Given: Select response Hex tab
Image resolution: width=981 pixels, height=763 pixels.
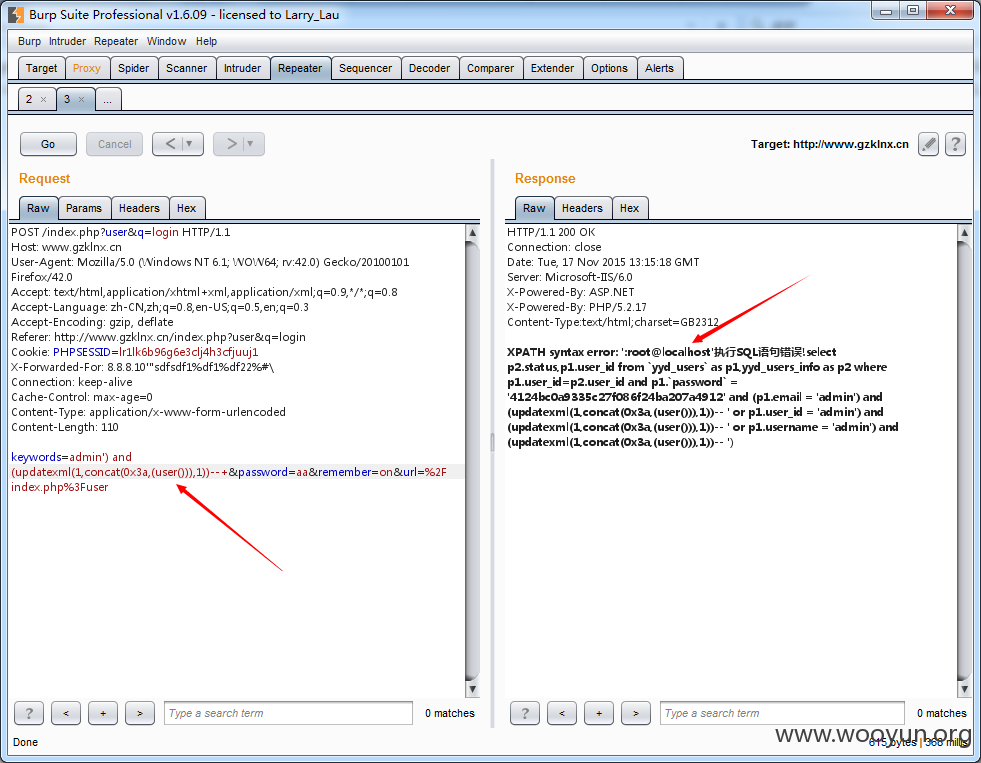Looking at the screenshot, I should click(629, 208).
